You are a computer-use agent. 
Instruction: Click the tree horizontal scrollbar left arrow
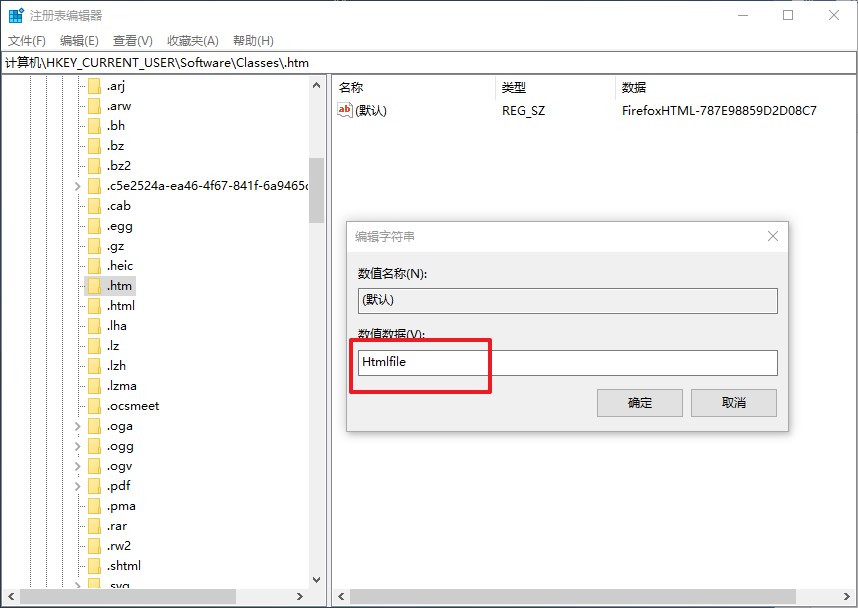tap(11, 597)
